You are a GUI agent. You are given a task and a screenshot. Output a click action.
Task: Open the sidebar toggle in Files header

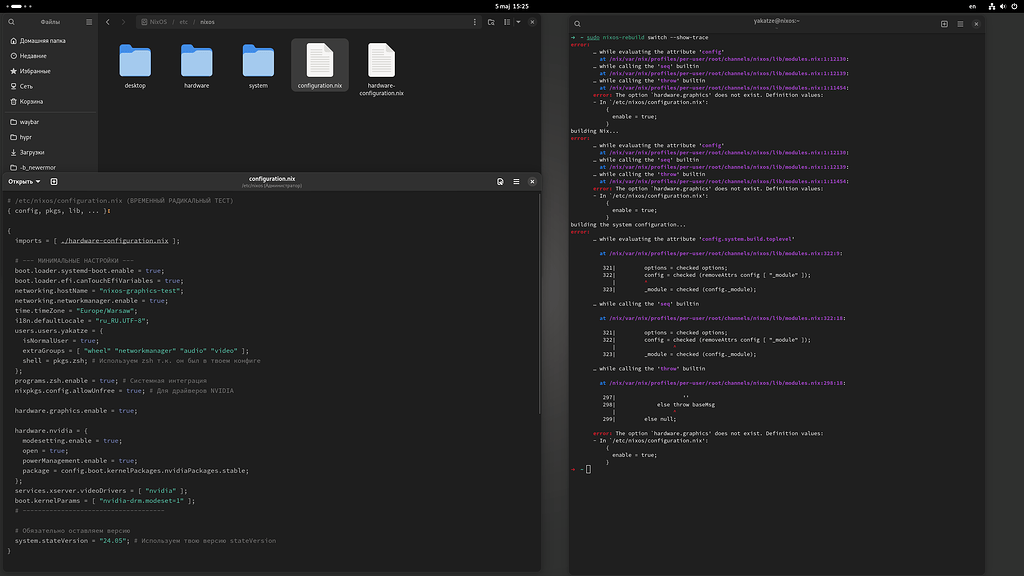click(x=88, y=21)
